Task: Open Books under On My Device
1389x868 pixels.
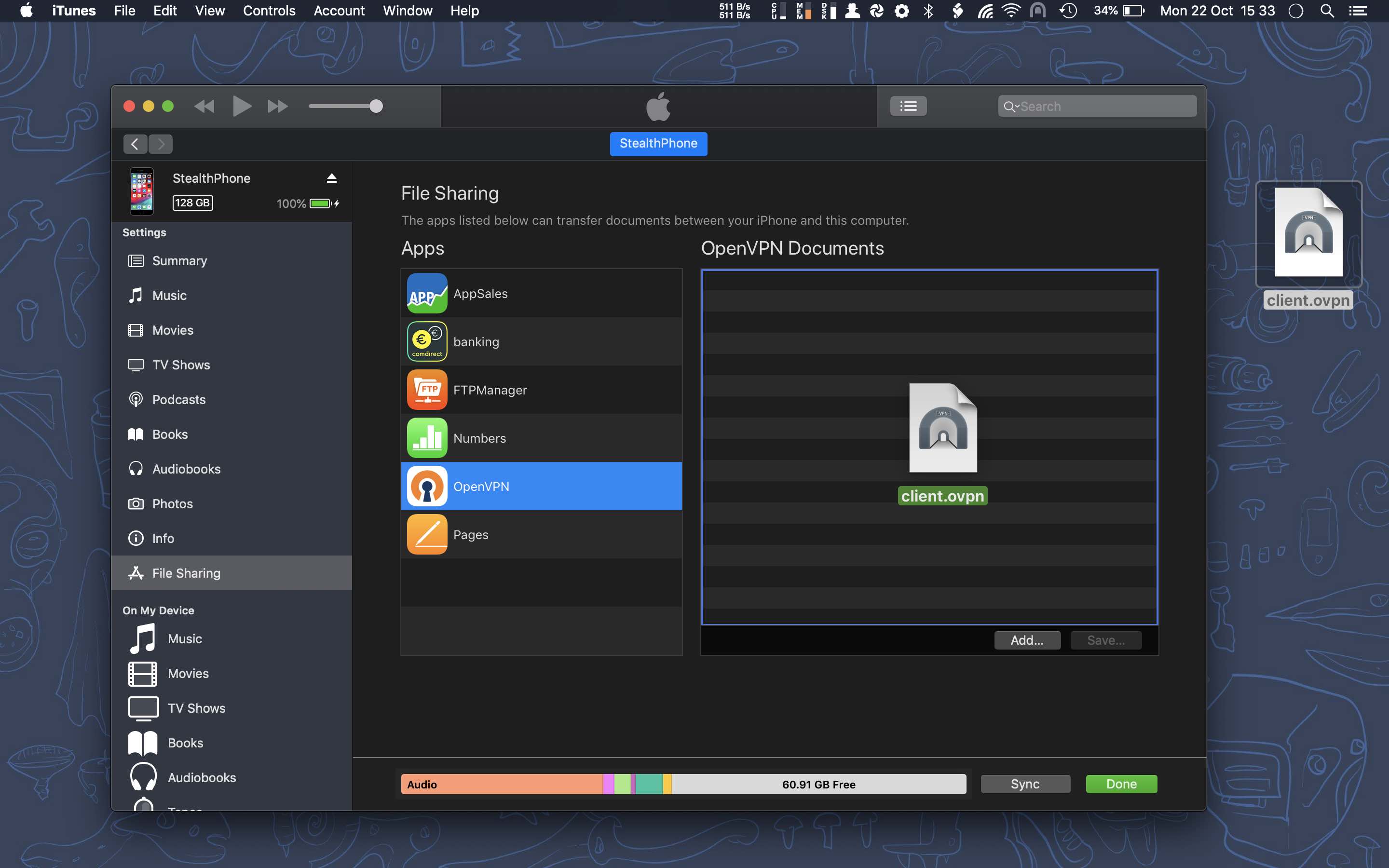Action: click(x=231, y=743)
